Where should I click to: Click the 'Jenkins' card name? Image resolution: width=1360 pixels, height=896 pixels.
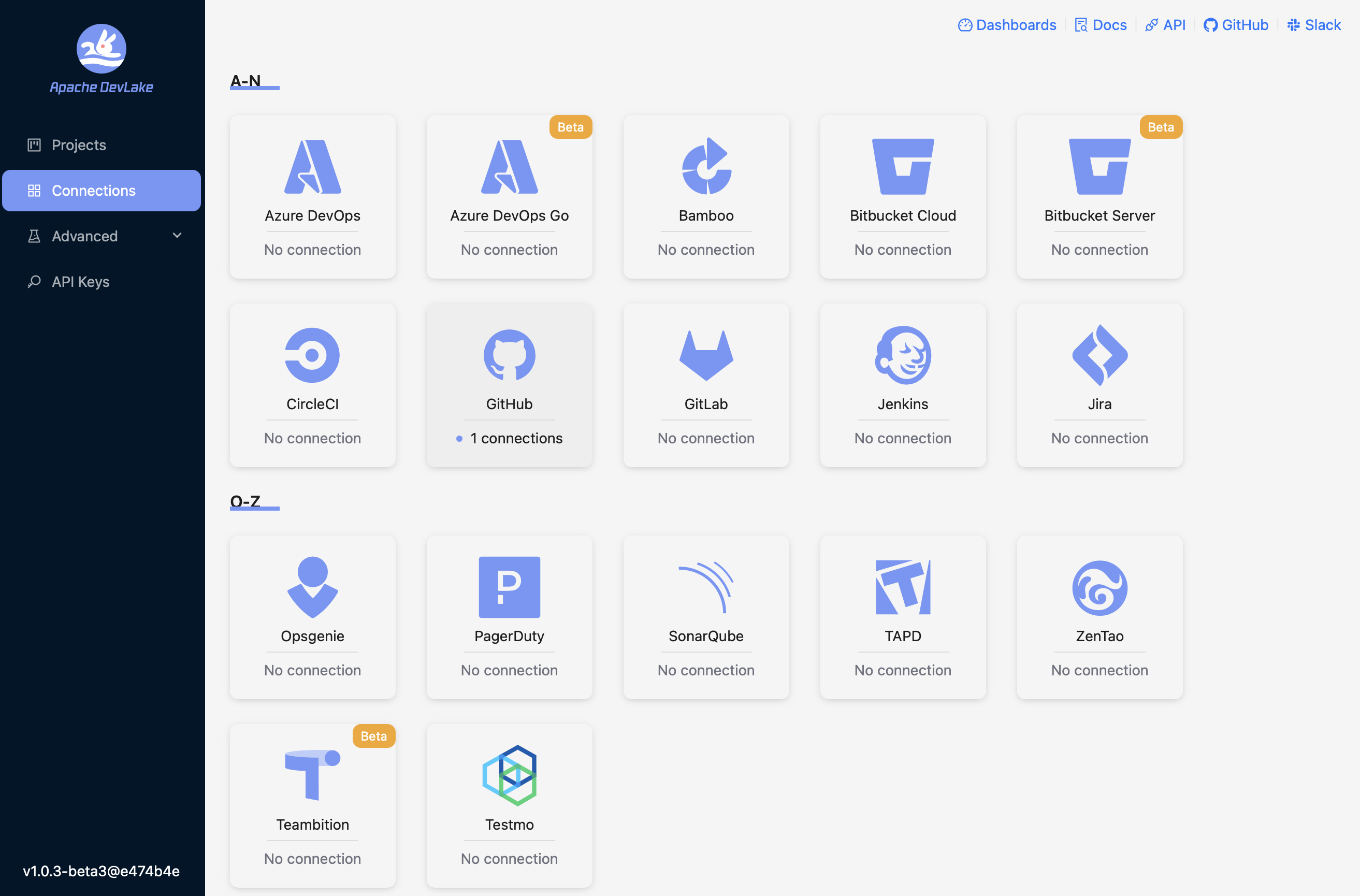903,404
